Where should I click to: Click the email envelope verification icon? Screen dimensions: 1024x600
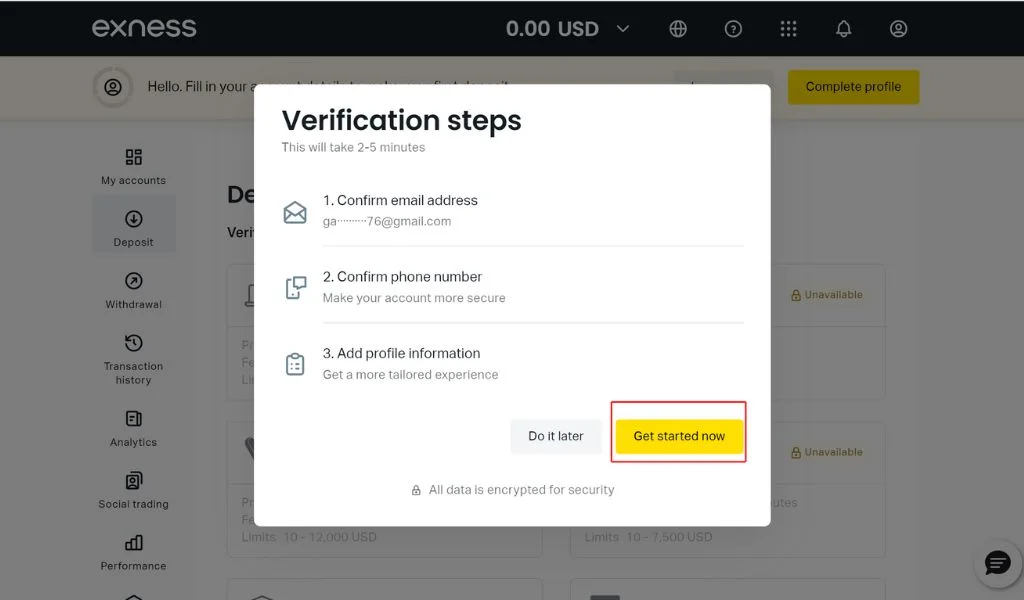(295, 212)
